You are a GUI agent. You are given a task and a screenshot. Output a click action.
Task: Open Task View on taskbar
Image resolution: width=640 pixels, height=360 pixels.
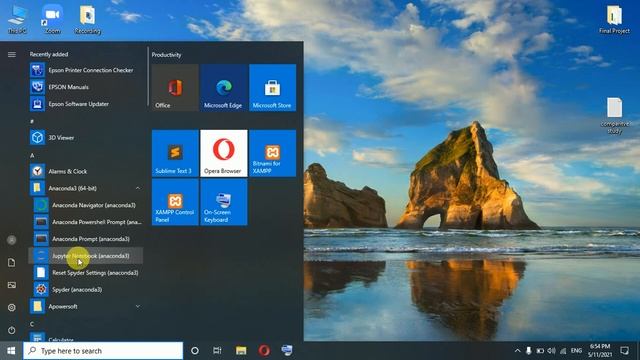tap(217, 351)
